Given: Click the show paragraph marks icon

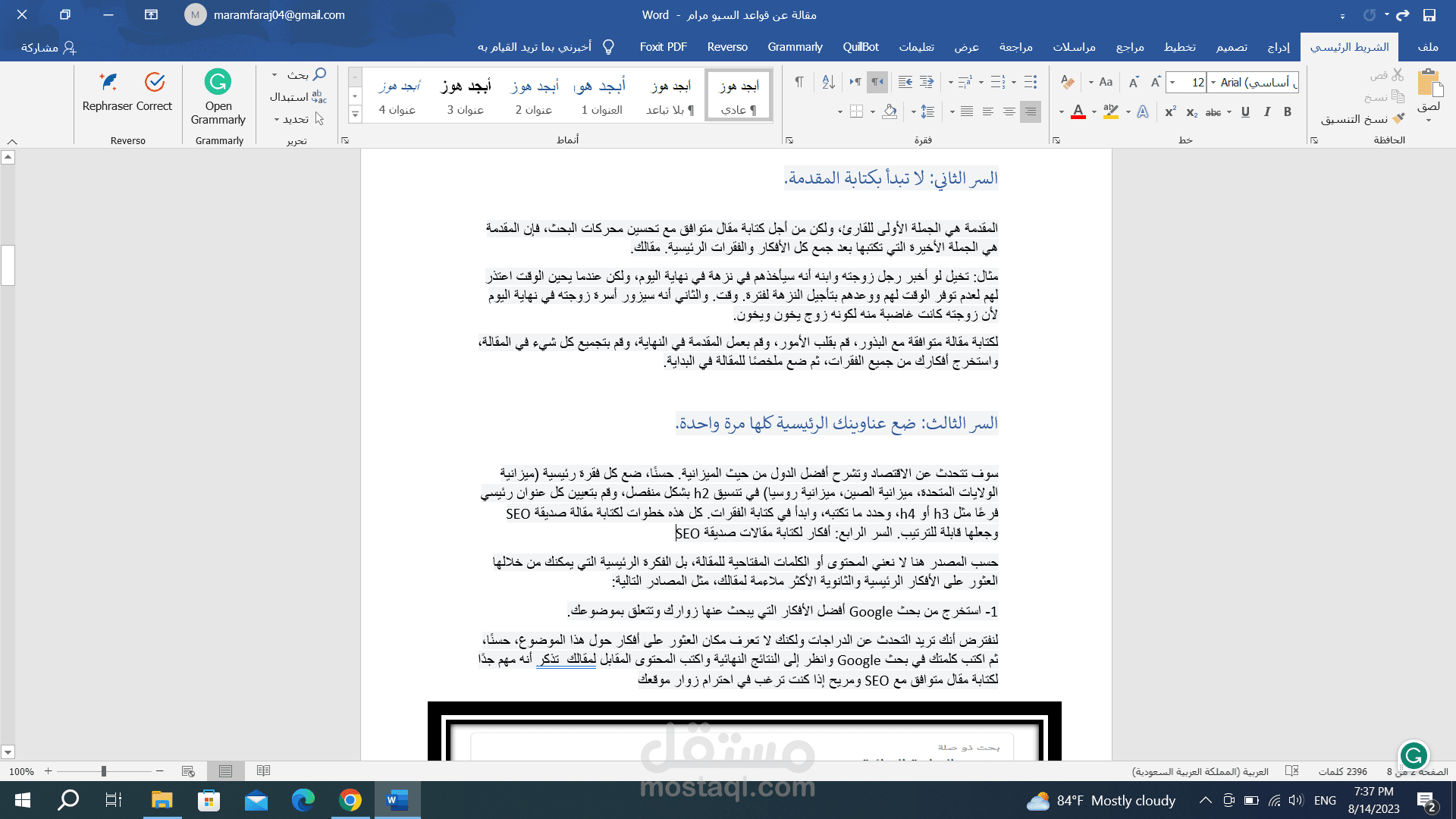Looking at the screenshot, I should pyautogui.click(x=799, y=82).
